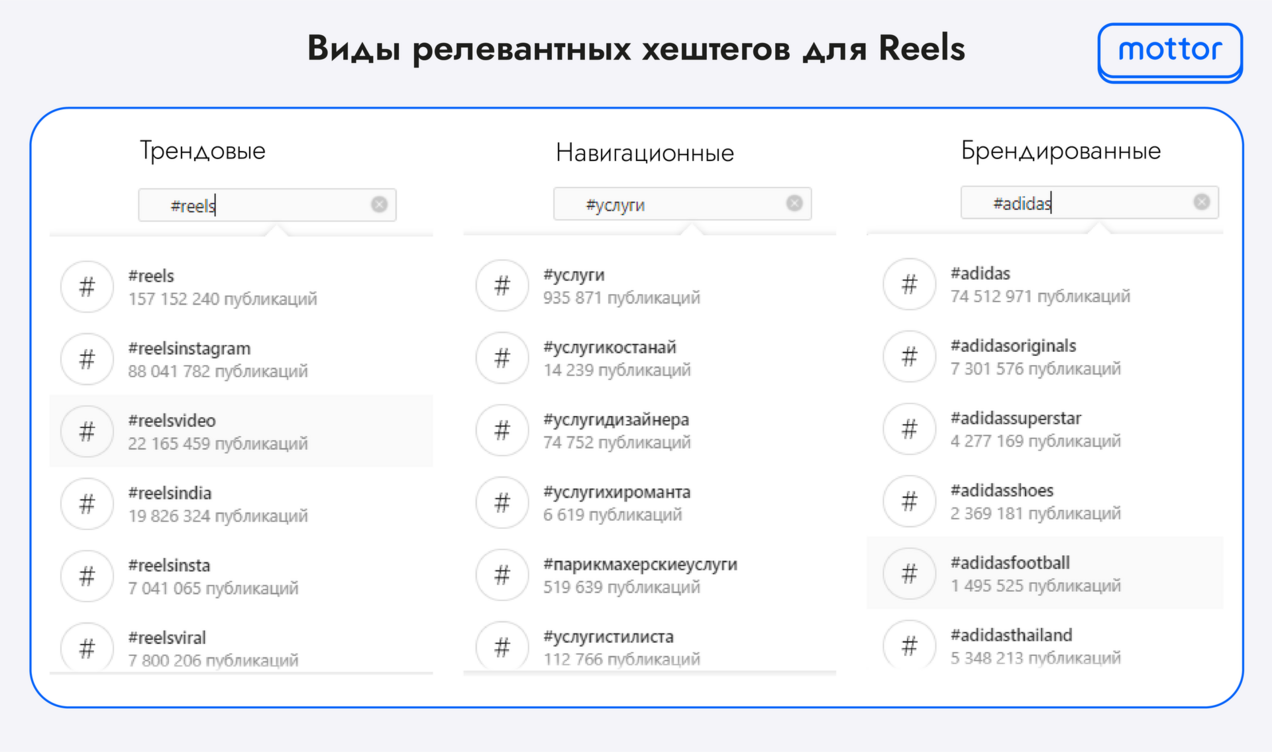Screen dimensions: 1272x752
Task: Click the "2 369 181 публикаций" count
Action: (x=1036, y=514)
